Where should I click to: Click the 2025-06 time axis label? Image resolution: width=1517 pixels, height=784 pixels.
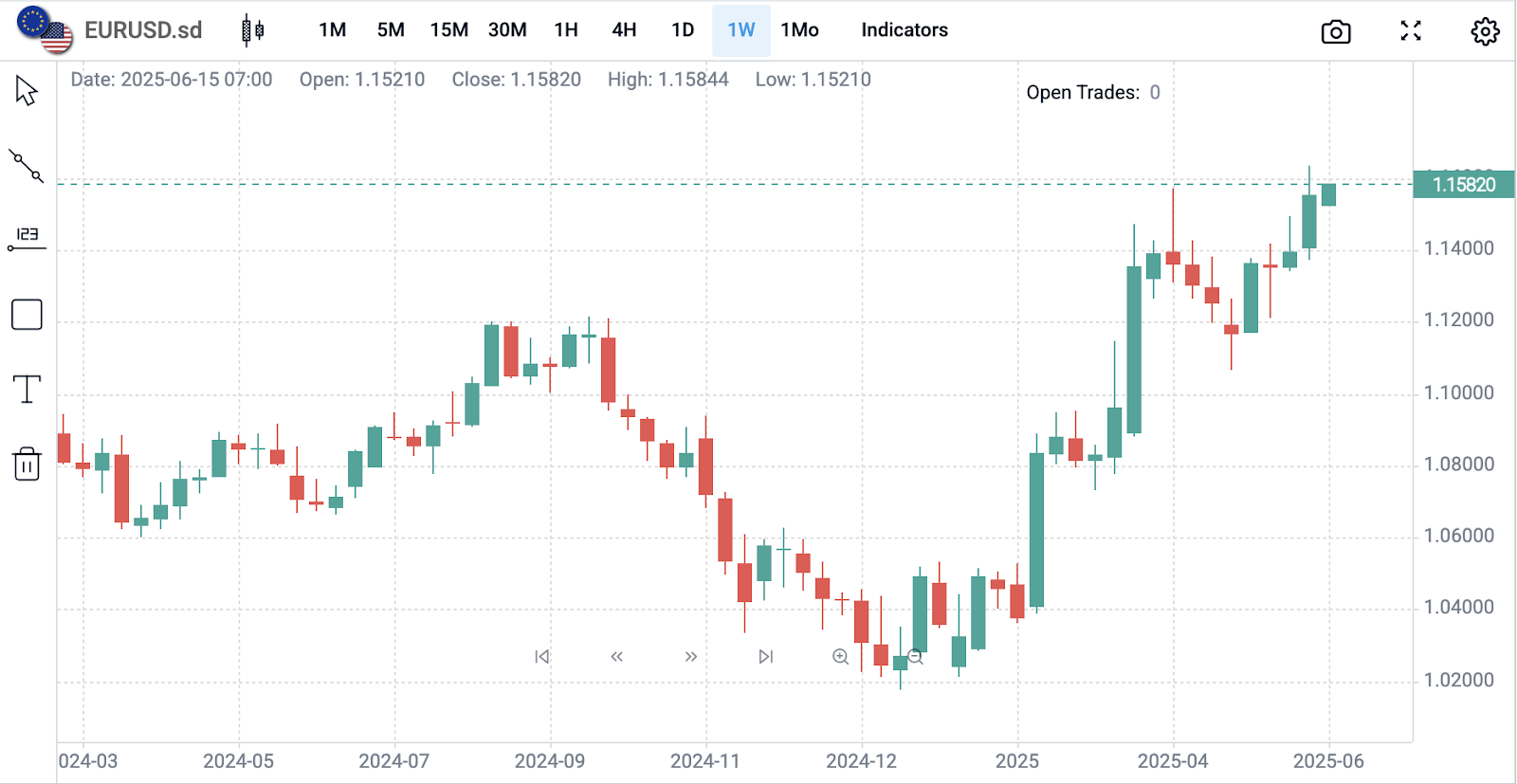[1329, 761]
